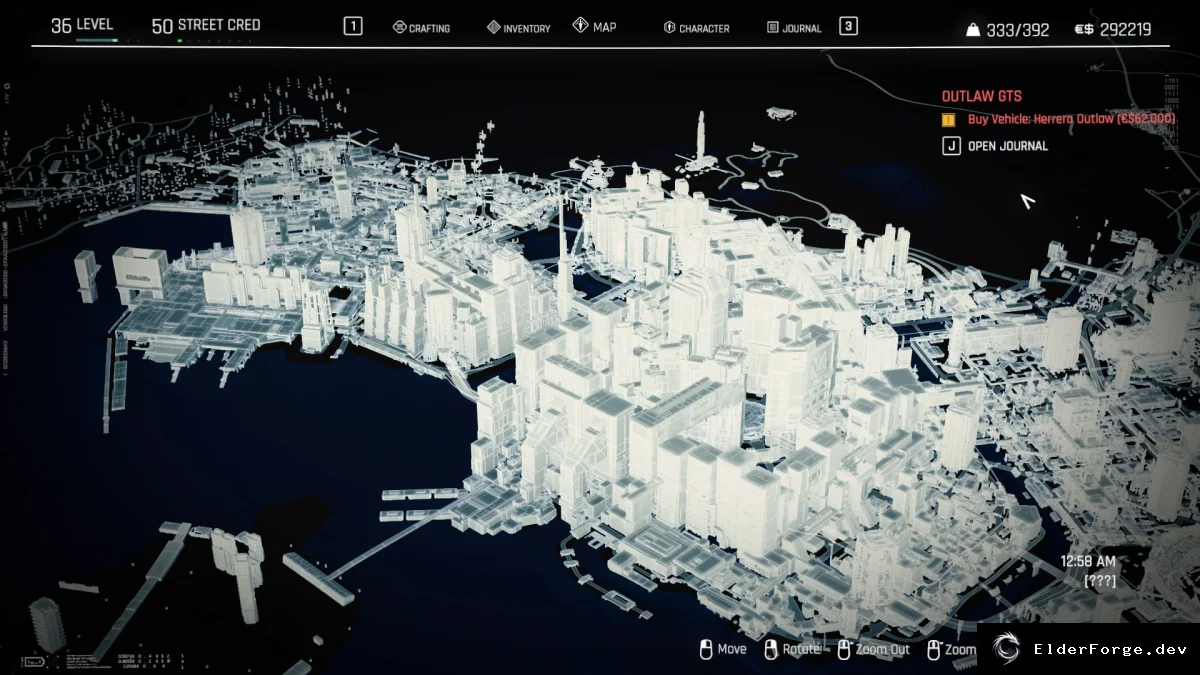Click the 333/392 weight value
The height and width of the screenshot is (675, 1200).
1018,30
